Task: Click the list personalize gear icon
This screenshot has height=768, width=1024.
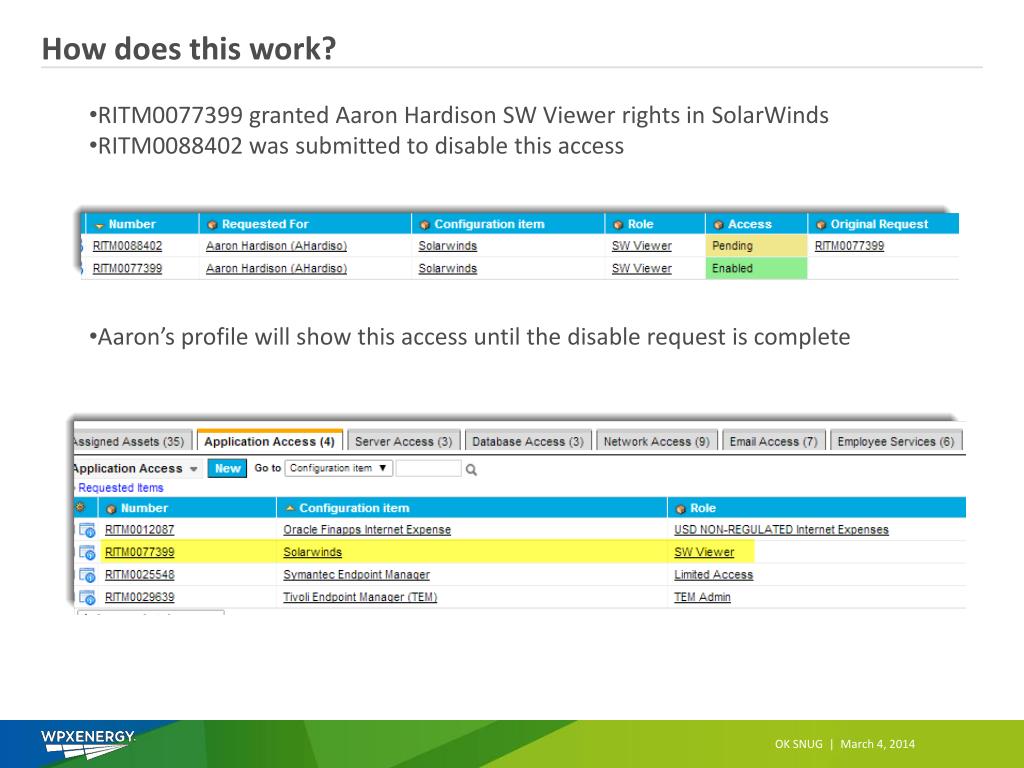Action: (80, 507)
